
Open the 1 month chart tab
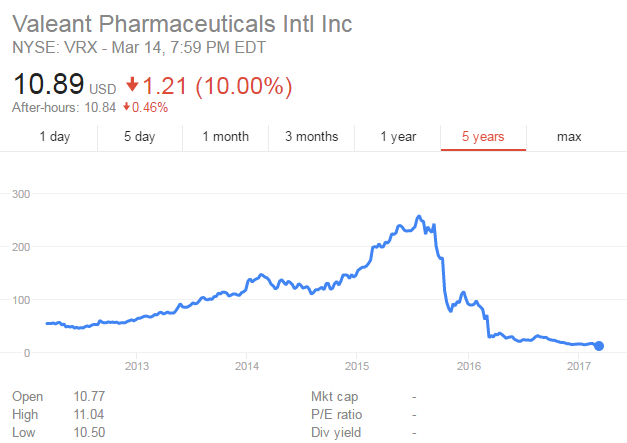click(x=226, y=137)
